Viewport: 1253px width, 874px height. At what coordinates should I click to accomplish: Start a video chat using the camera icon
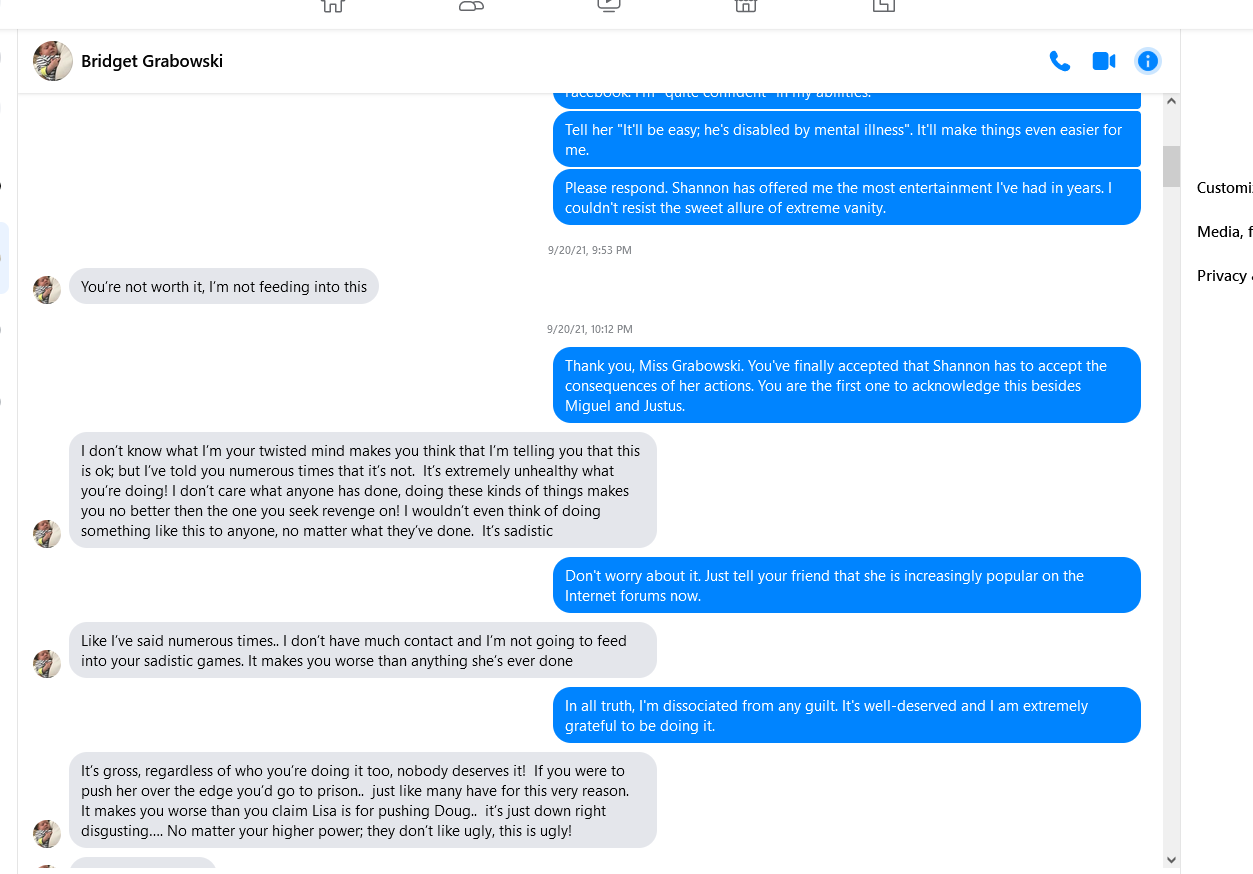(1103, 61)
